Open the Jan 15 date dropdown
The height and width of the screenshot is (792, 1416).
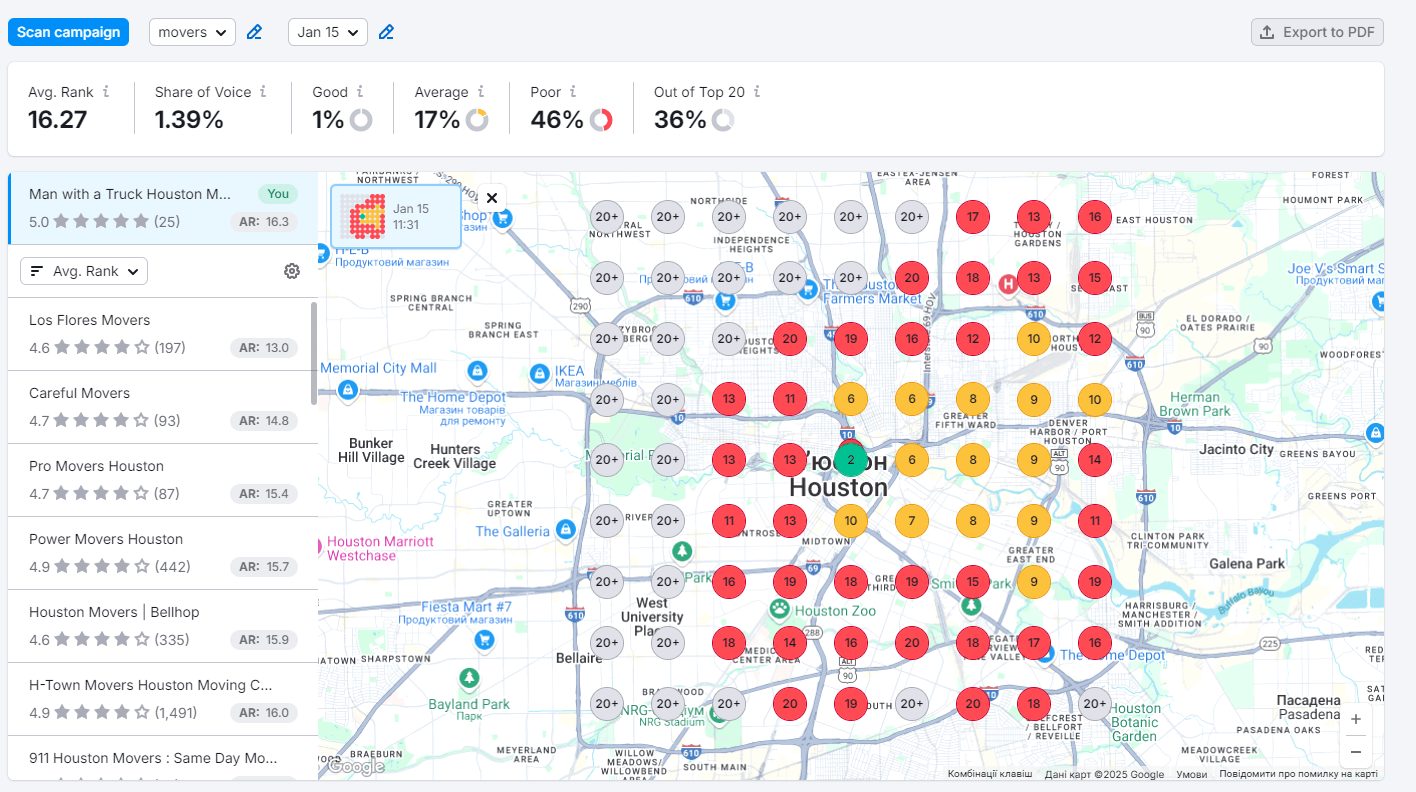[328, 32]
